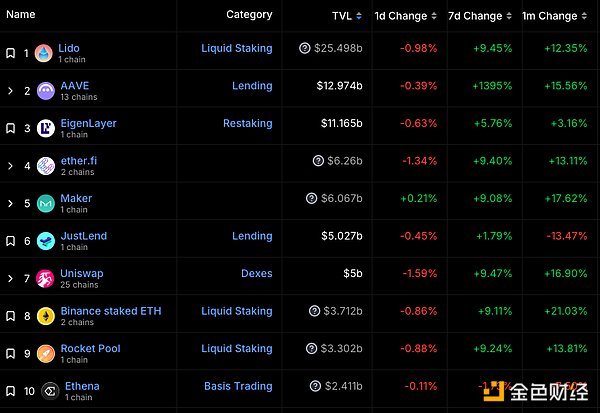Click the EigenLayer logo icon

tap(45, 128)
